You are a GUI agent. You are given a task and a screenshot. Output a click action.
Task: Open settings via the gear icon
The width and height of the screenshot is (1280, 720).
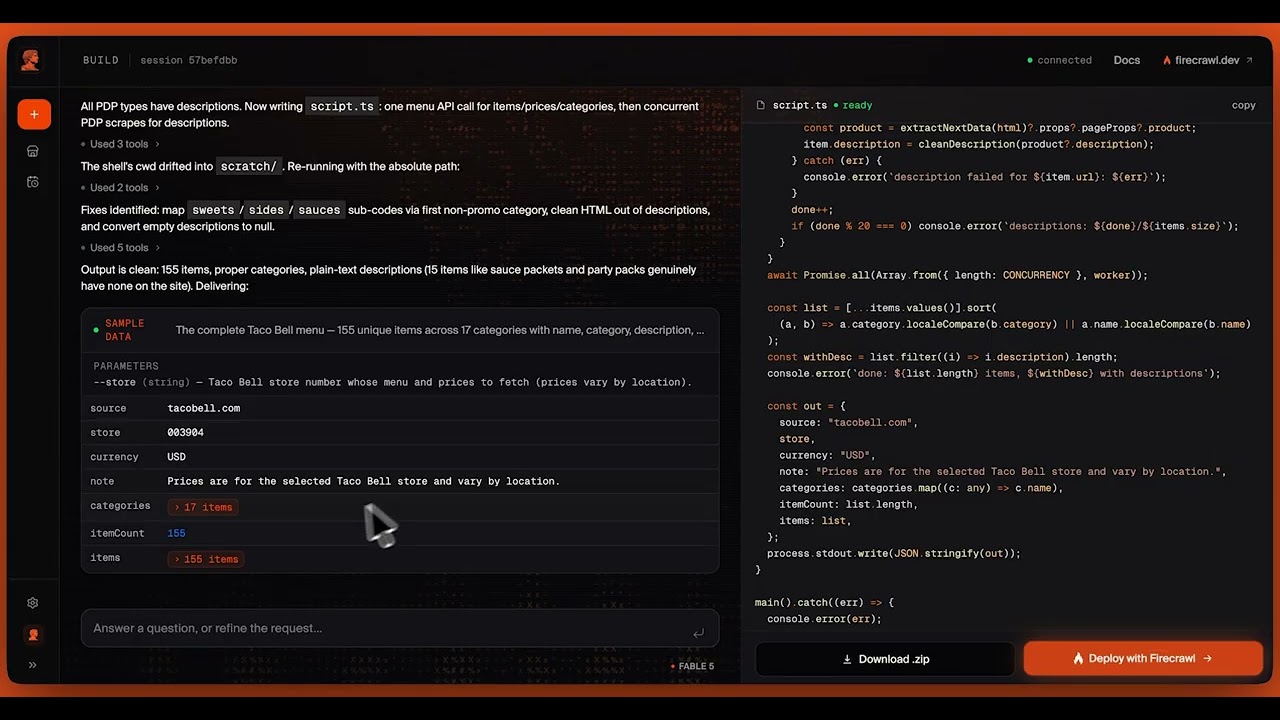tap(33, 603)
